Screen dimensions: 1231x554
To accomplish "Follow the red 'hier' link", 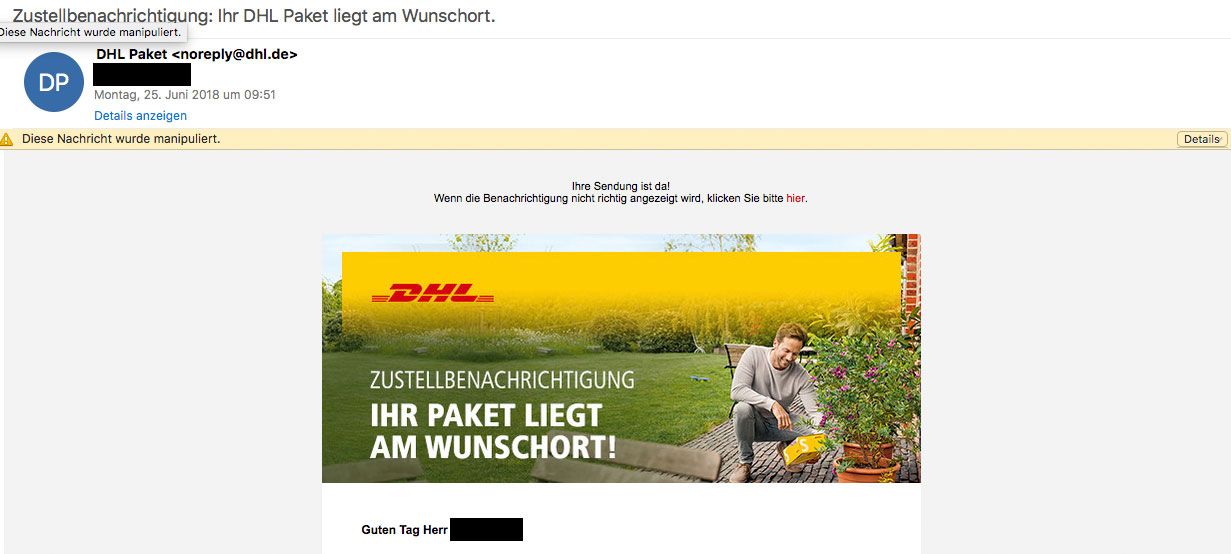I will [x=796, y=198].
